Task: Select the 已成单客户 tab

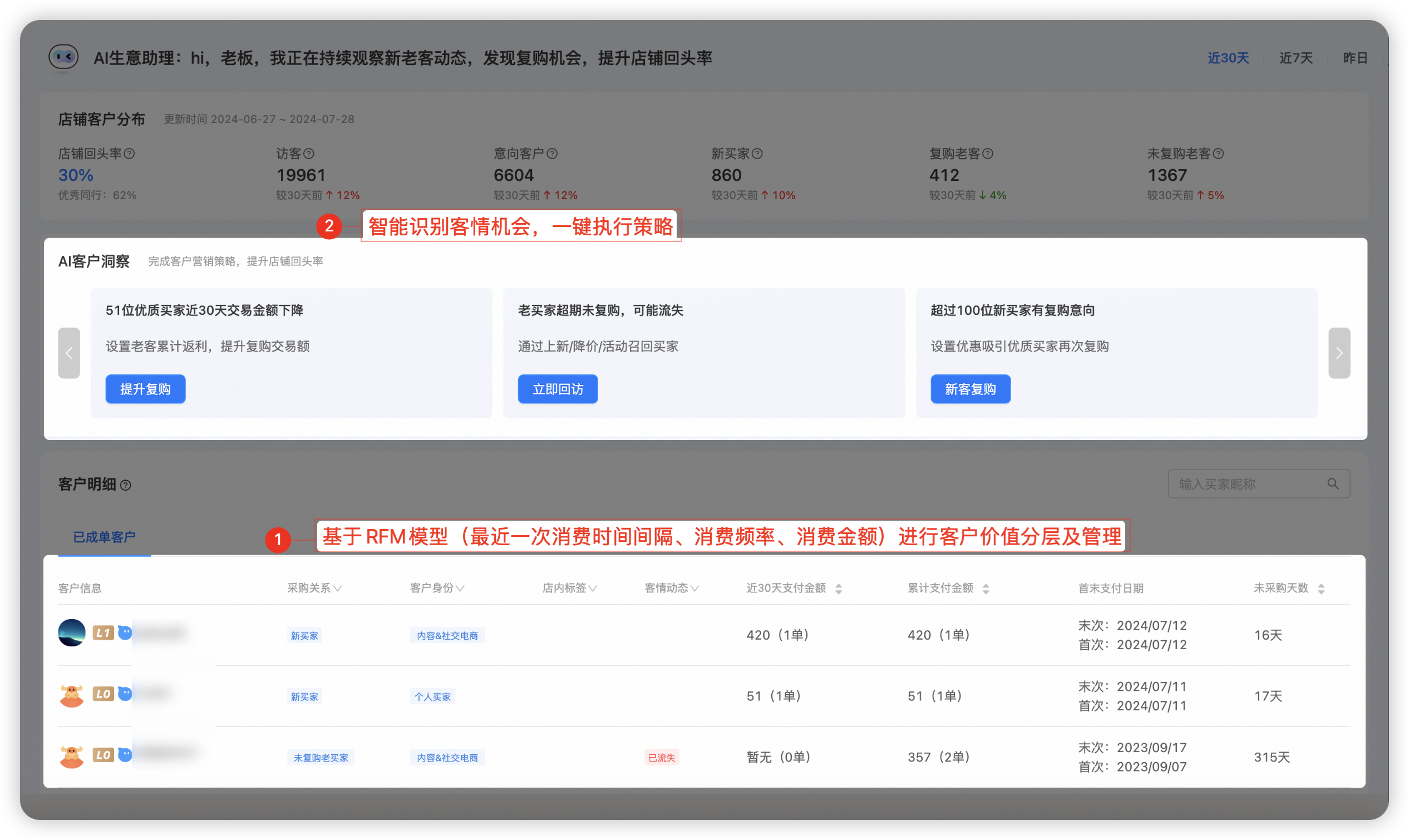Action: pos(104,538)
